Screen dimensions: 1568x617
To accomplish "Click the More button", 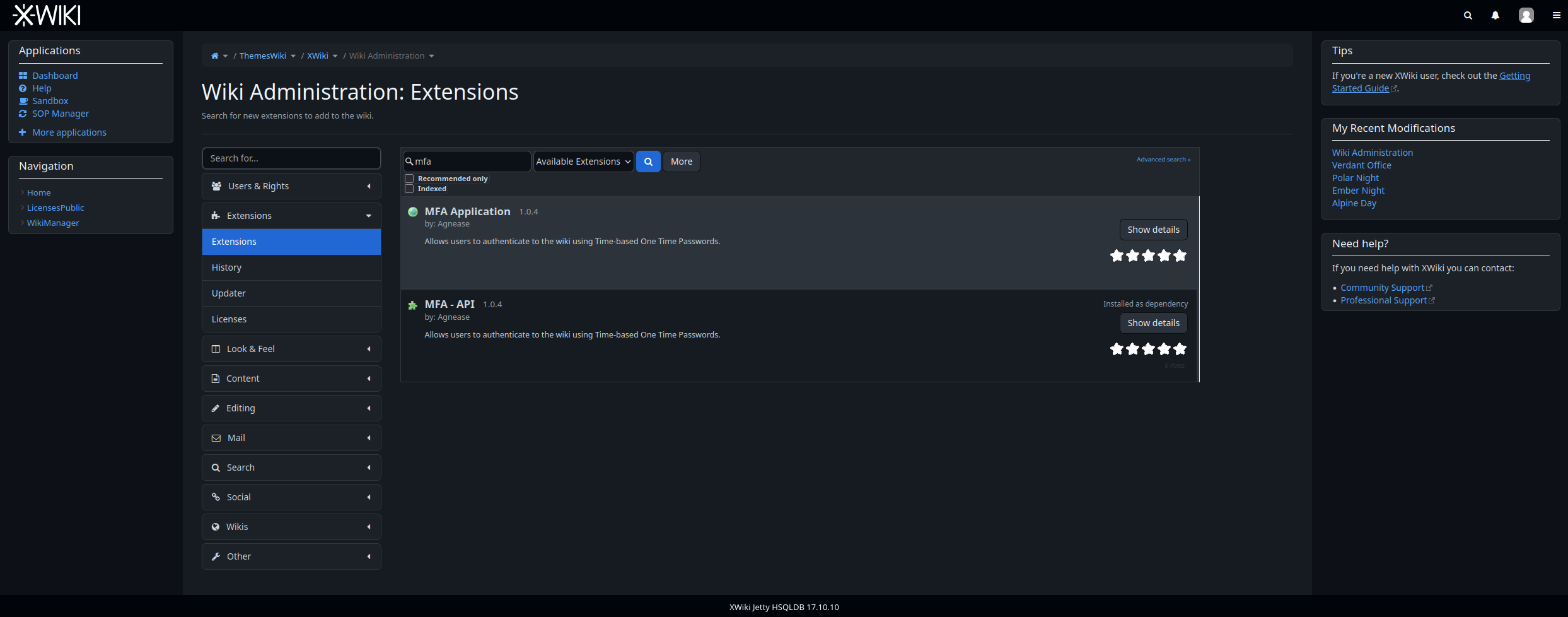I will coord(681,162).
